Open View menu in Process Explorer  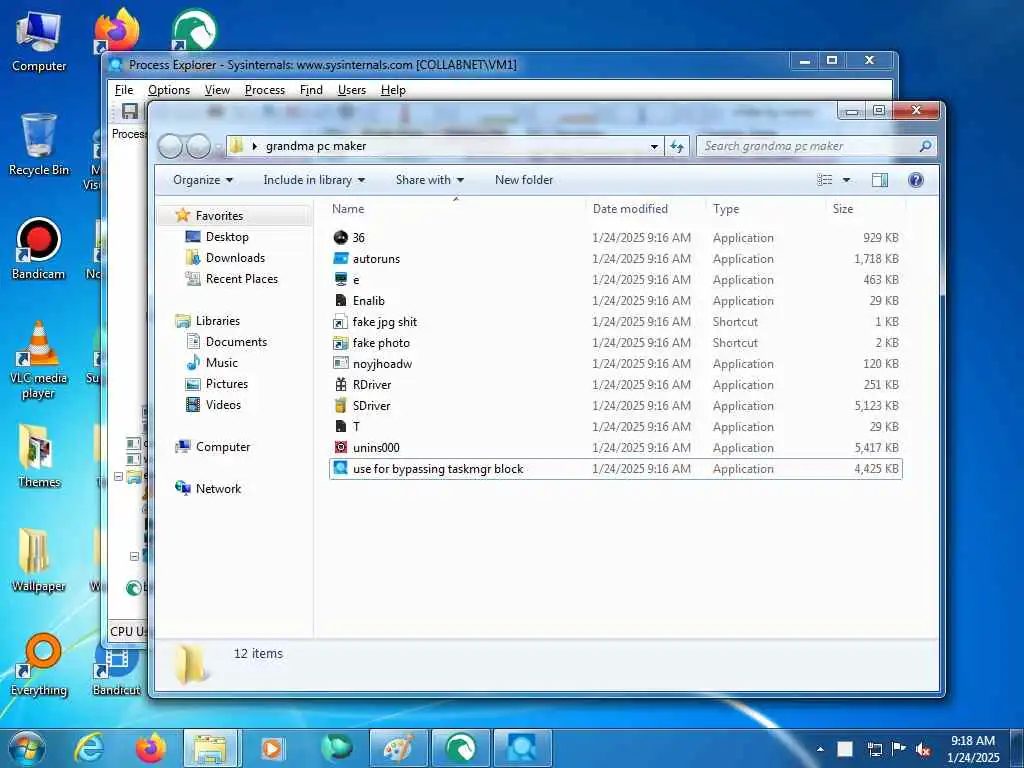[217, 90]
